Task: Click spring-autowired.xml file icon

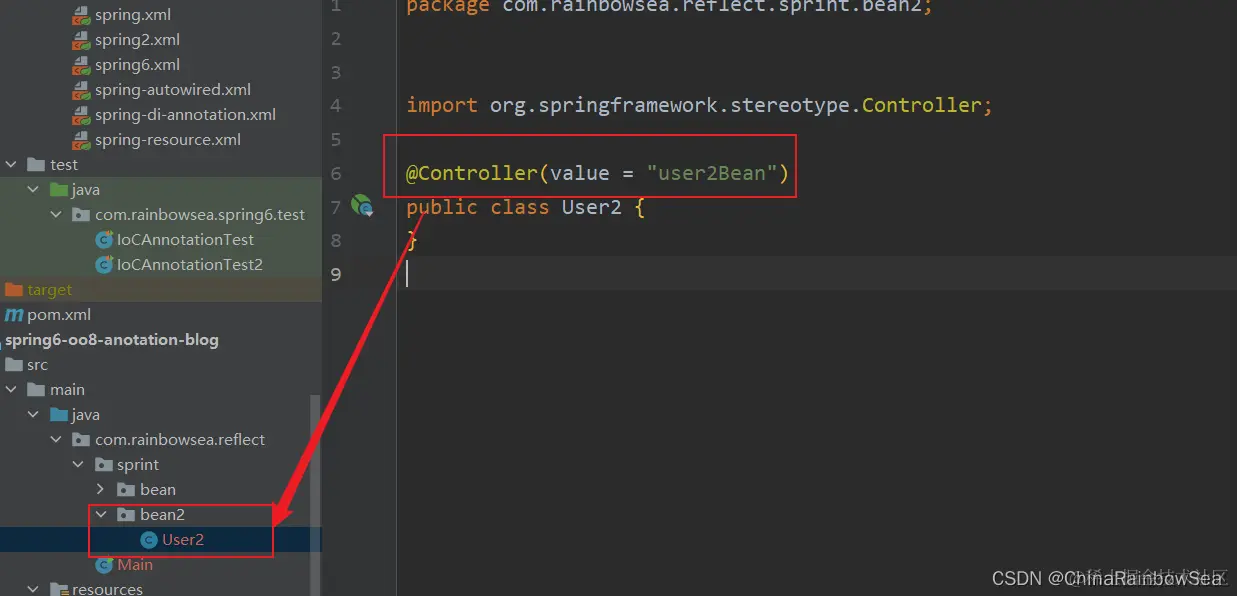Action: pyautogui.click(x=81, y=90)
